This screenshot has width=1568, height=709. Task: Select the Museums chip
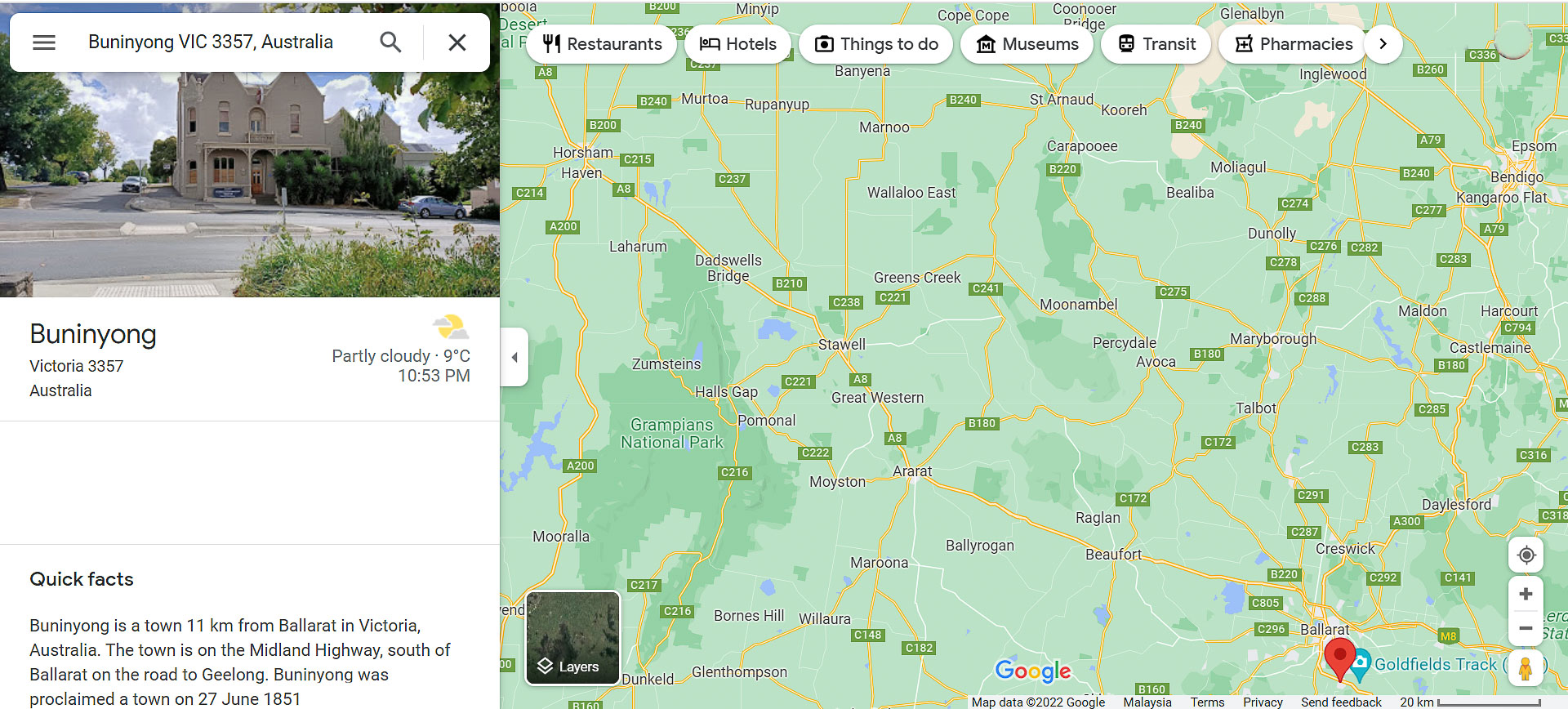point(1027,44)
